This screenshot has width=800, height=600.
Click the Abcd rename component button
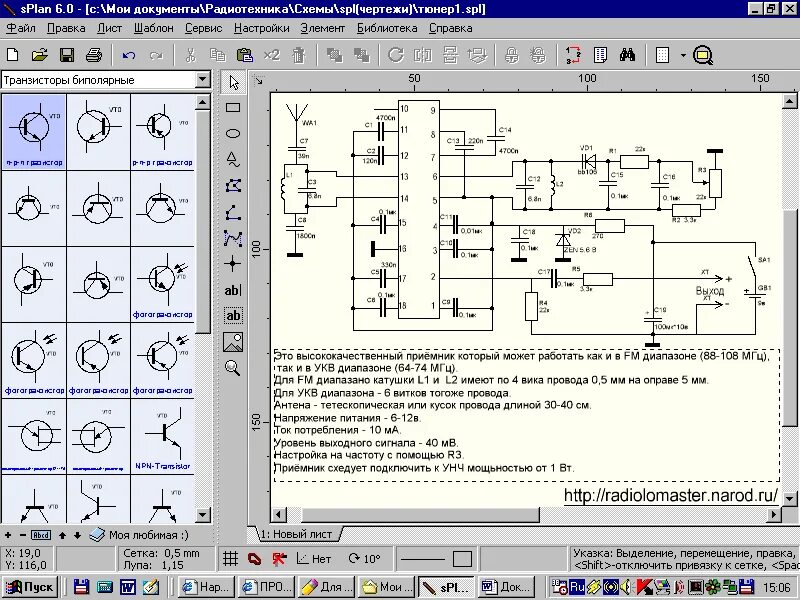(41, 535)
